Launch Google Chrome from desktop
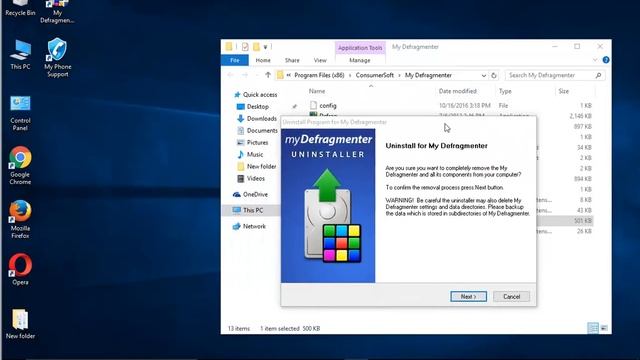 tap(20, 165)
